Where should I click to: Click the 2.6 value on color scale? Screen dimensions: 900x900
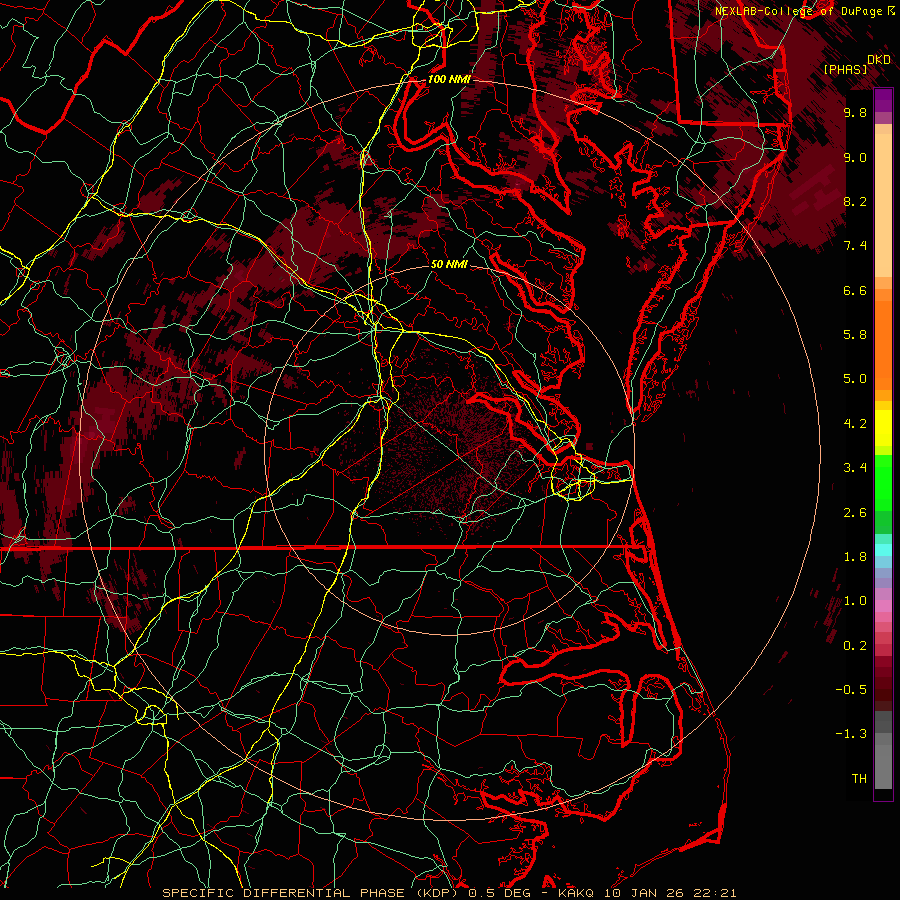tap(855, 513)
